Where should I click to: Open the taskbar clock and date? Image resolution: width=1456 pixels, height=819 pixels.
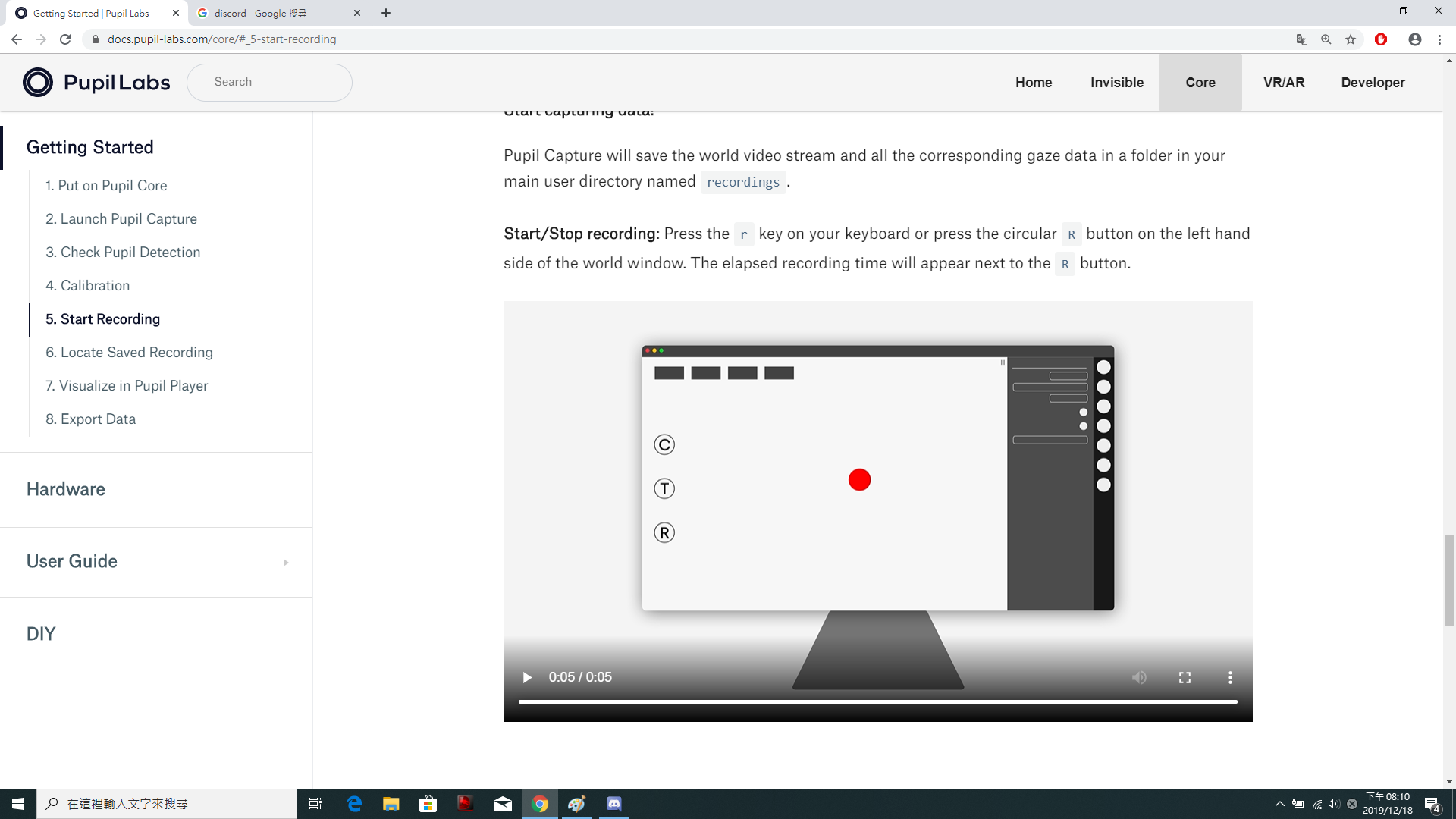pos(1388,804)
